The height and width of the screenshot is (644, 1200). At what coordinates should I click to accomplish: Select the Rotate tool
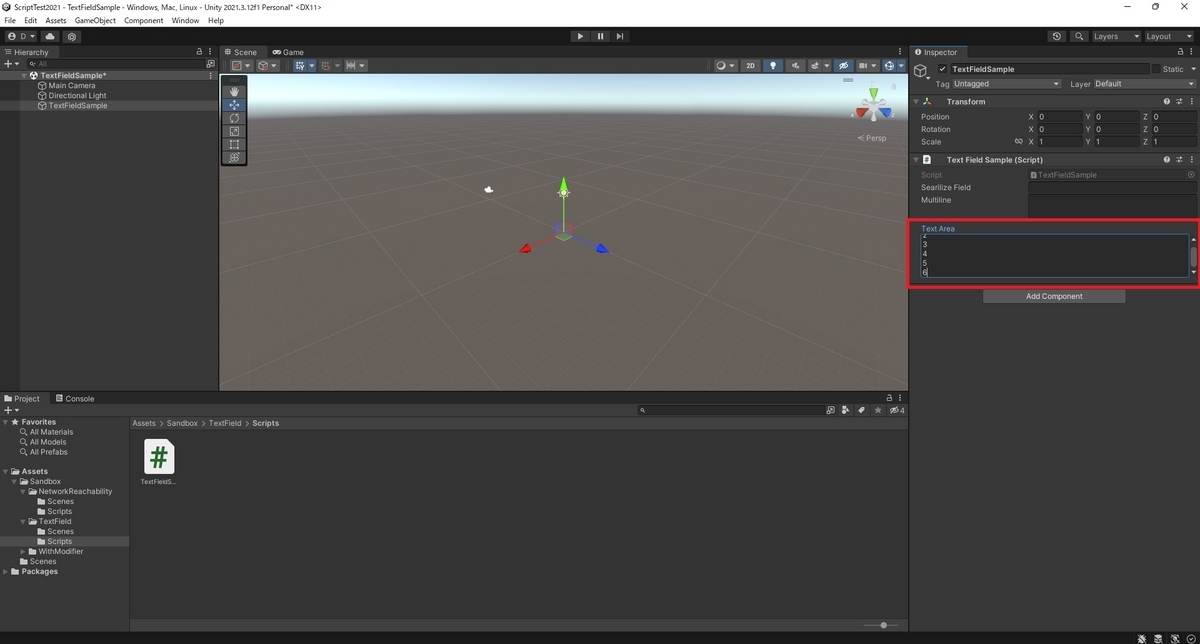[233, 117]
